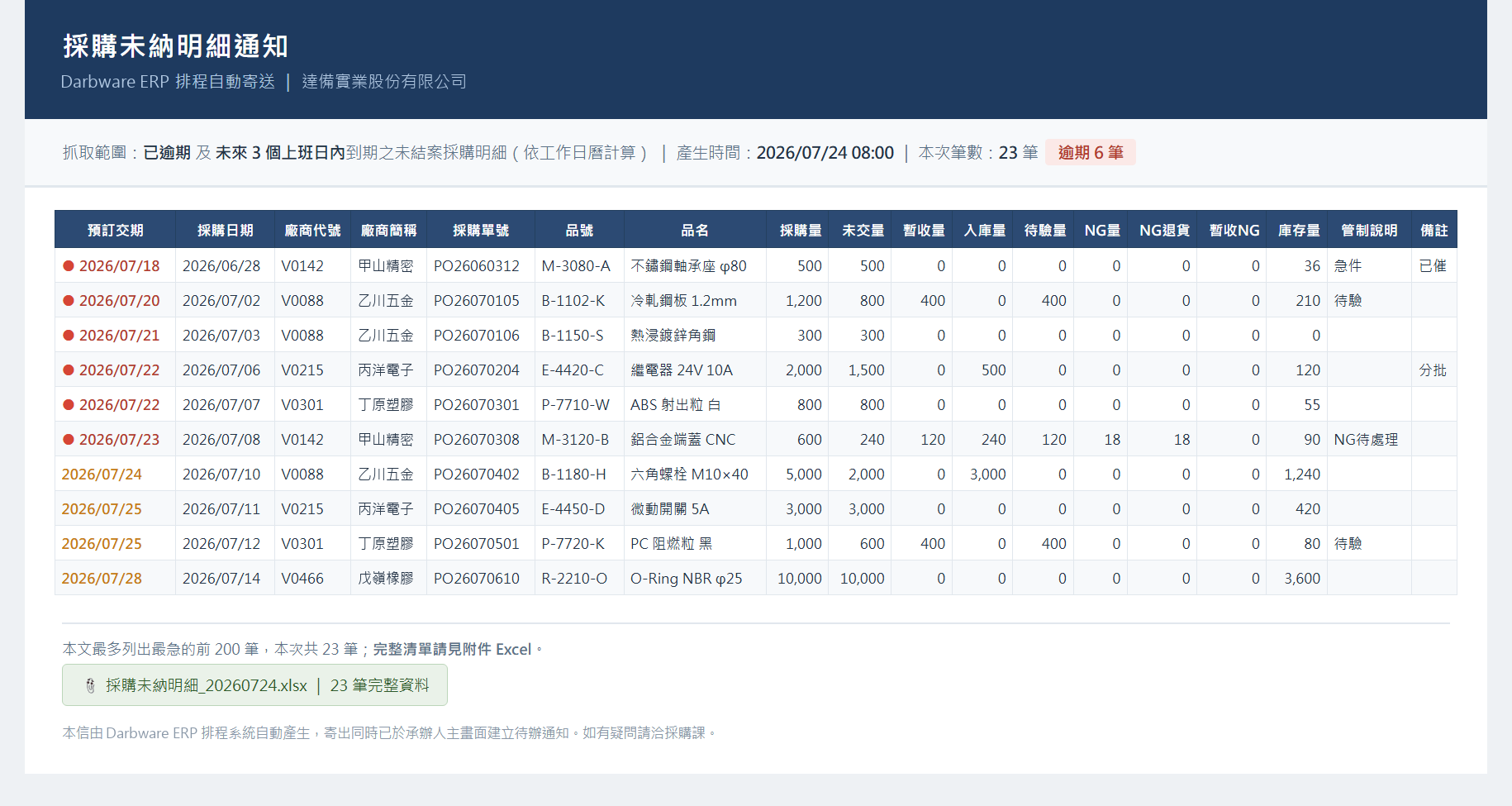Click the 採購單號 column header

[x=481, y=230]
